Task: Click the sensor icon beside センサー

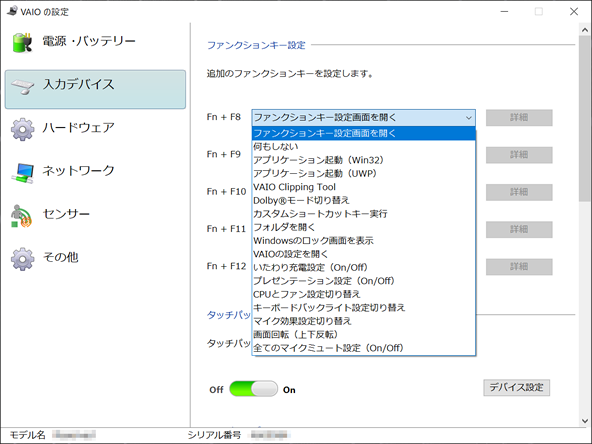Action: (x=21, y=216)
